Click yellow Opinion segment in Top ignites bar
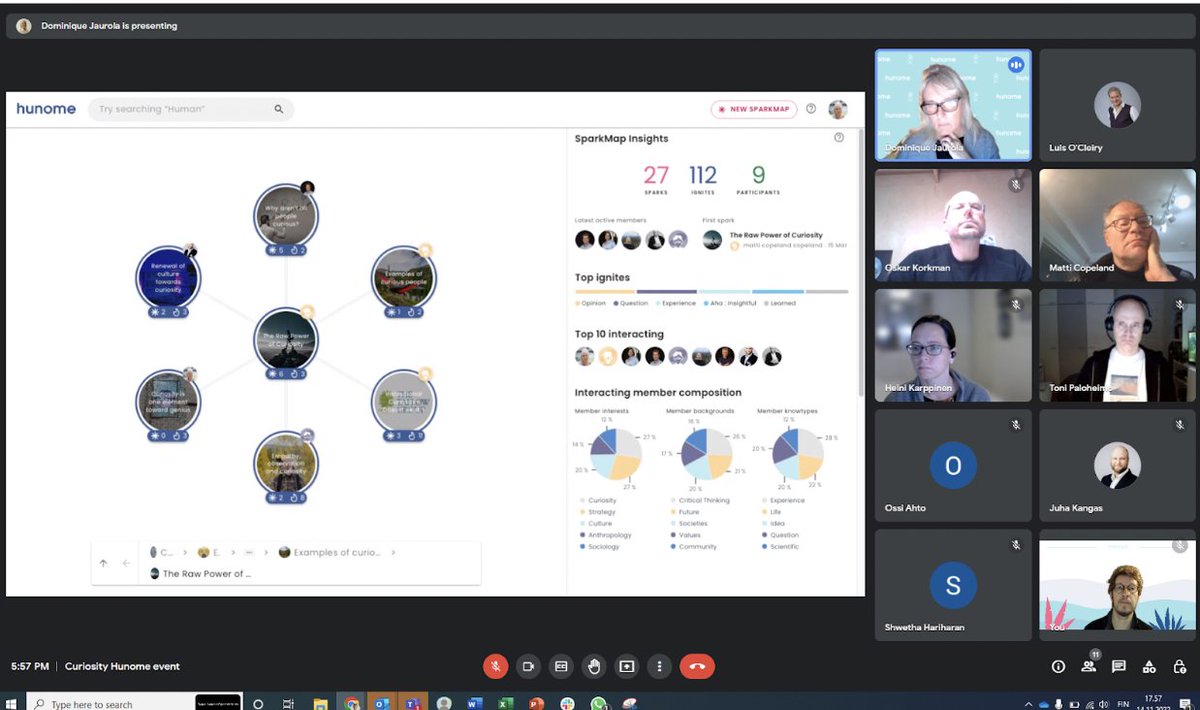 pyautogui.click(x=604, y=292)
